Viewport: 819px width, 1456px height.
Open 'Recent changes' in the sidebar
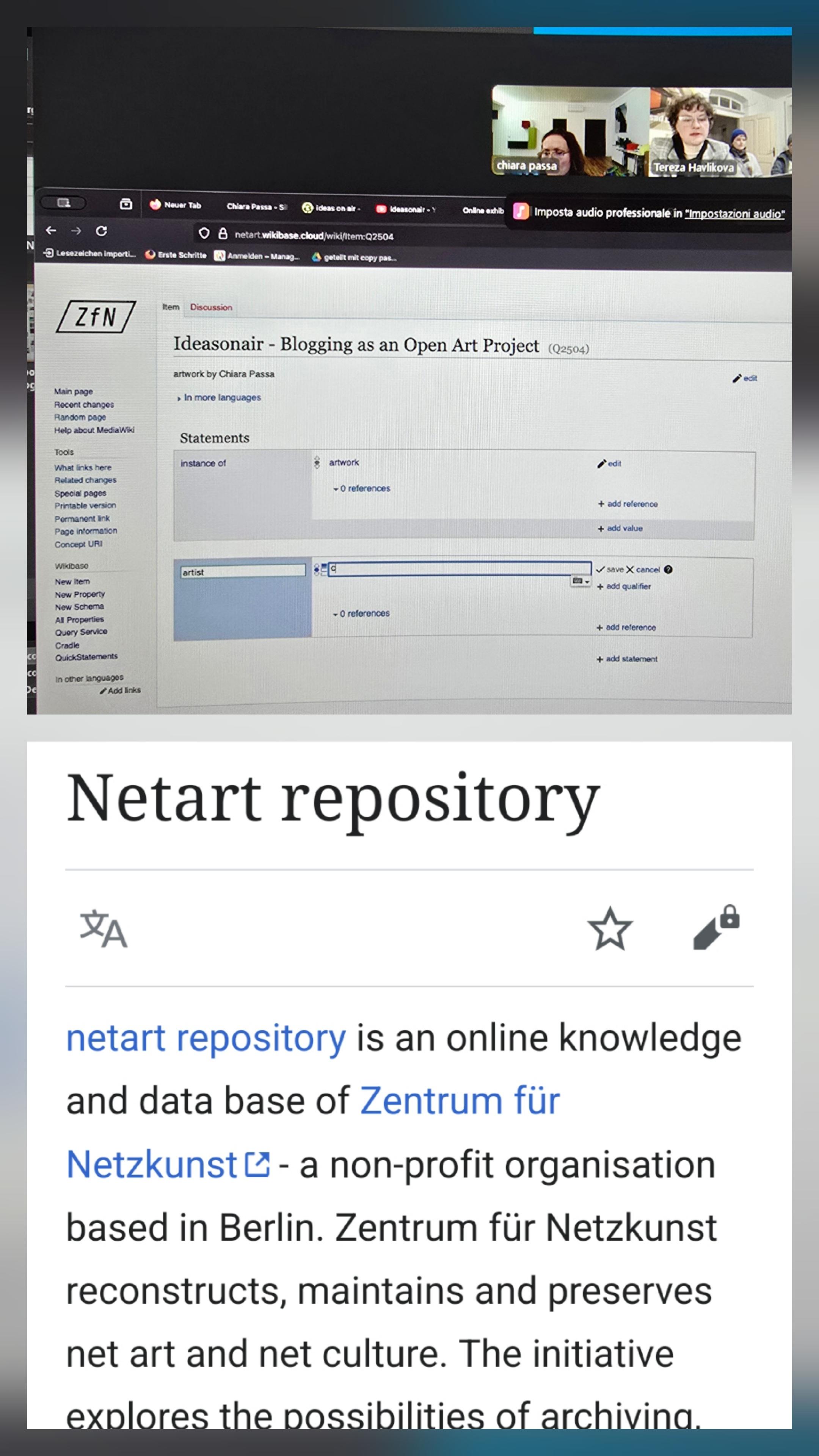coord(84,404)
